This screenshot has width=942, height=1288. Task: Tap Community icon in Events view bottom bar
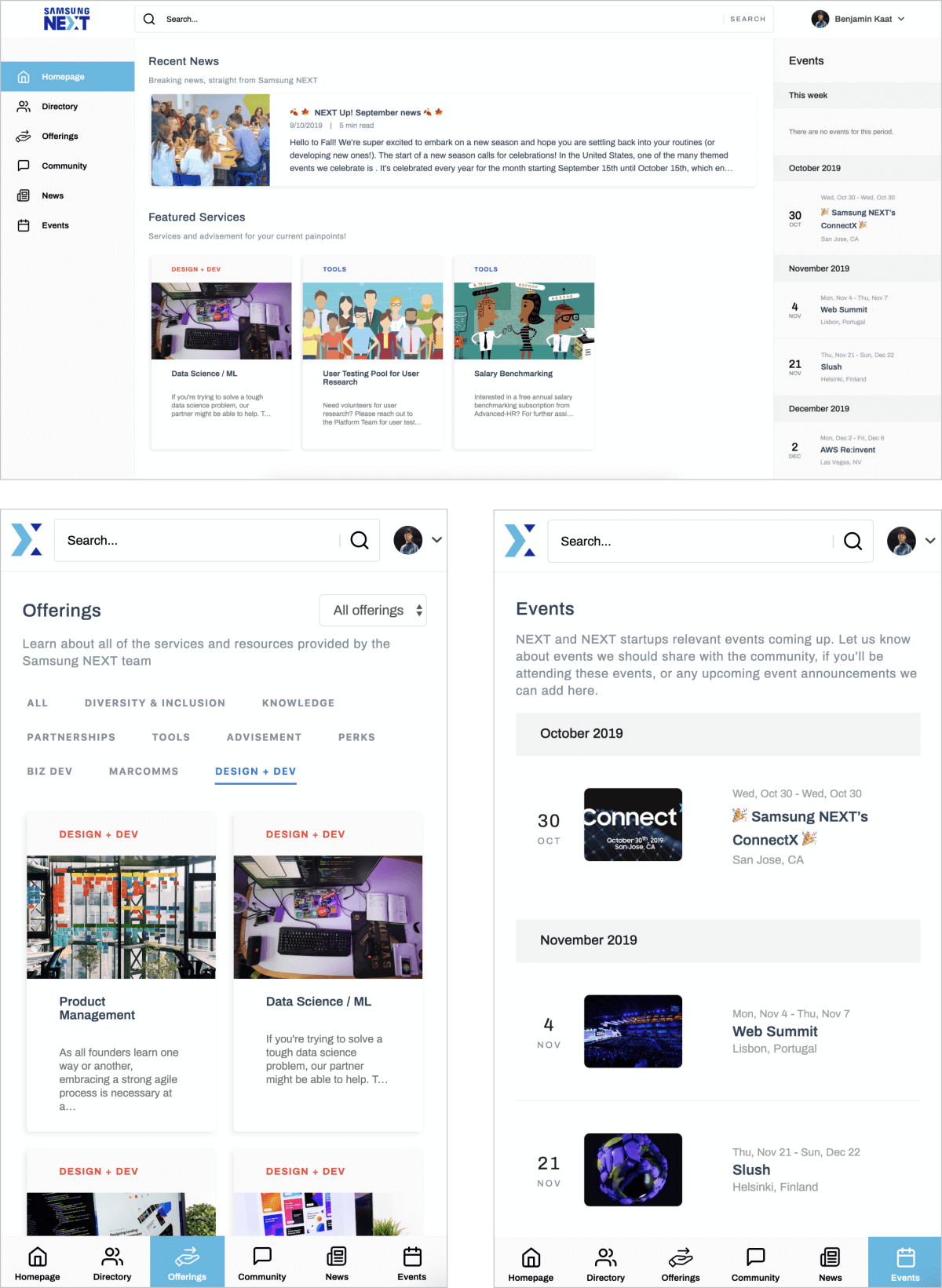point(756,1257)
